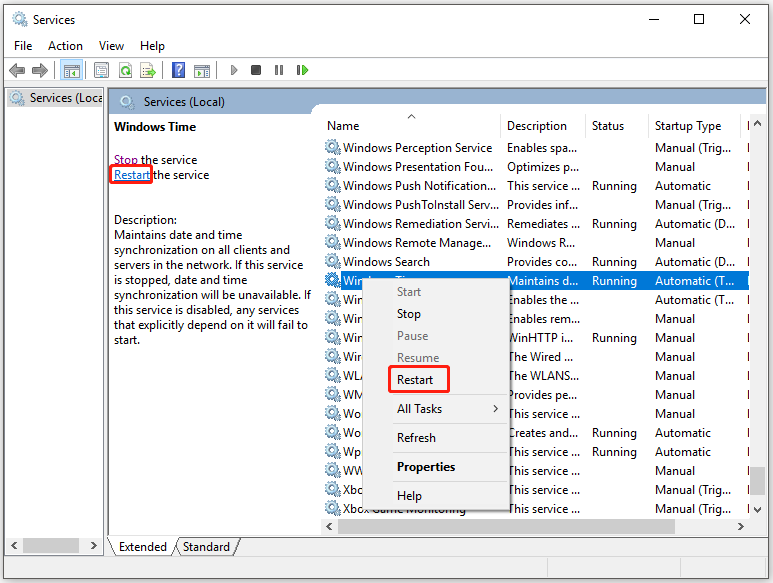
Task: Click 'WinHTTP i...' description cell
Action: point(541,338)
